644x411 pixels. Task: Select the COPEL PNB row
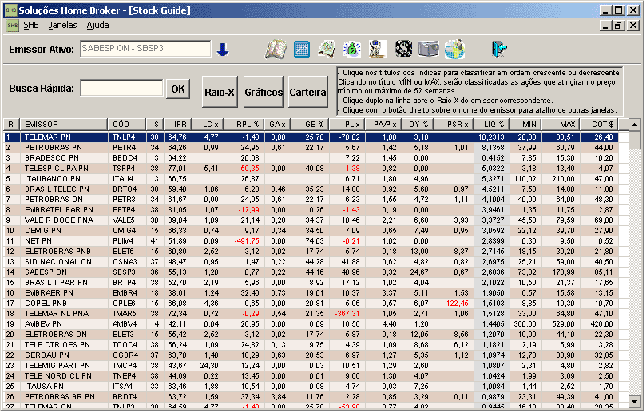(x=311, y=303)
